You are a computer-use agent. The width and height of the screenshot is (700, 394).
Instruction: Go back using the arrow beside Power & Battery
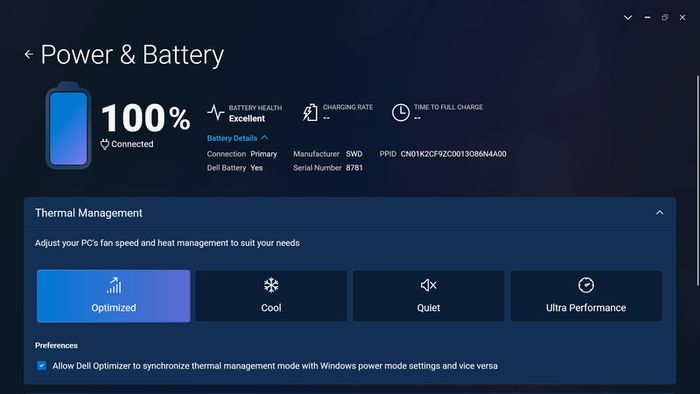tap(29, 54)
